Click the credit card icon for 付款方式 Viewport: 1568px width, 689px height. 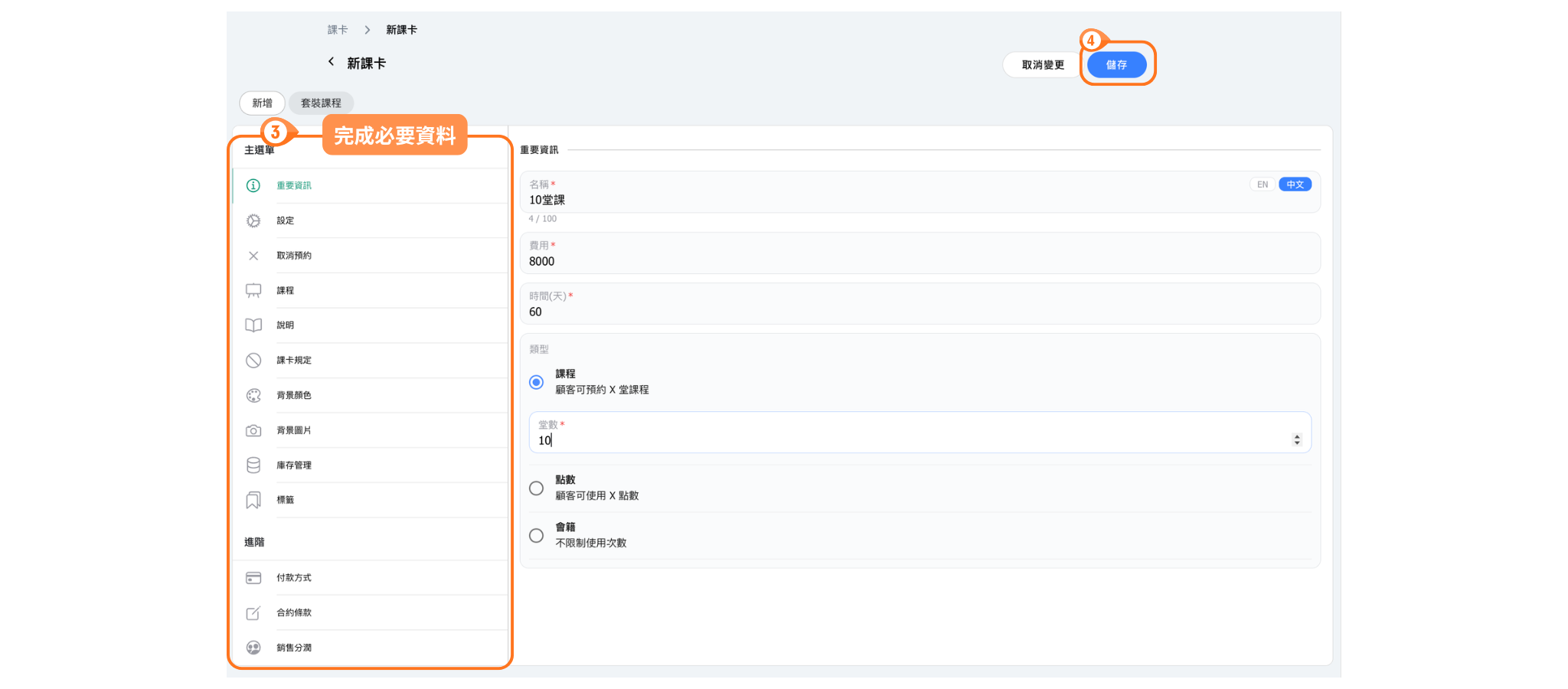[253, 578]
